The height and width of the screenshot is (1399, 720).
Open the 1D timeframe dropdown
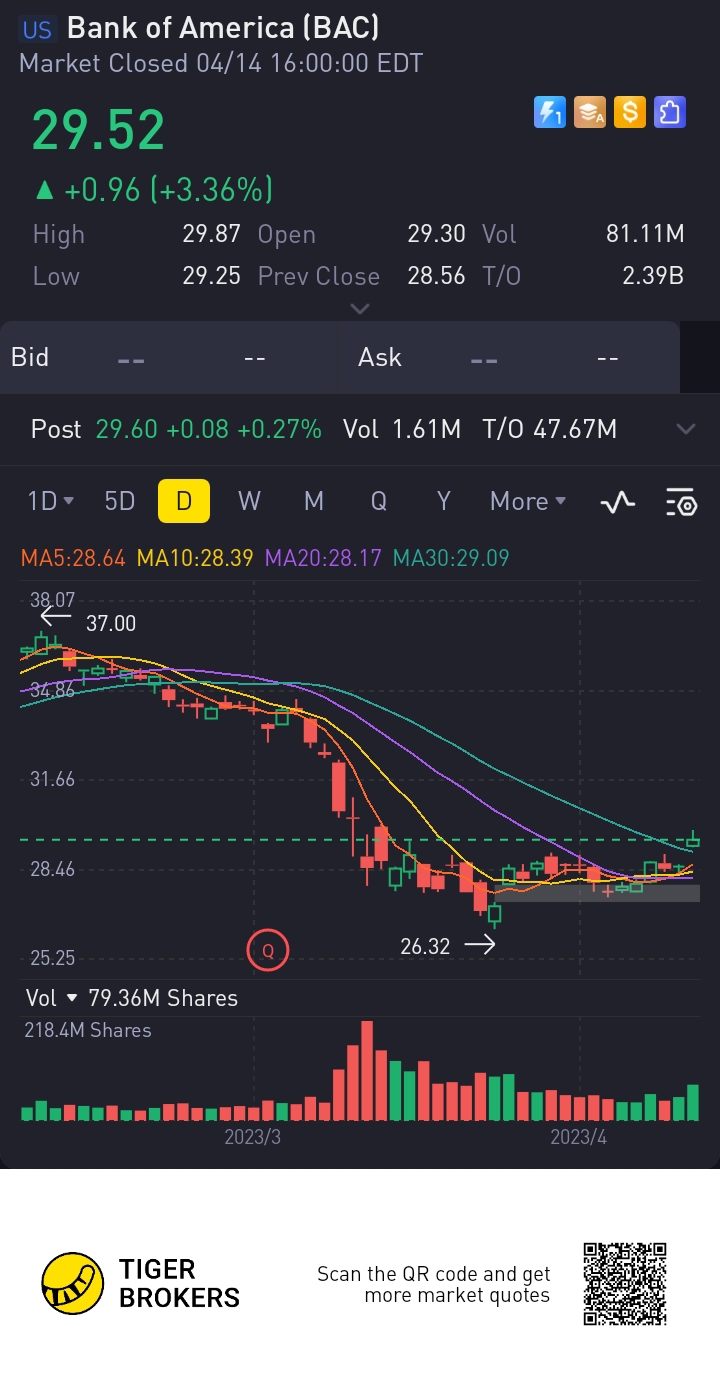coord(51,501)
